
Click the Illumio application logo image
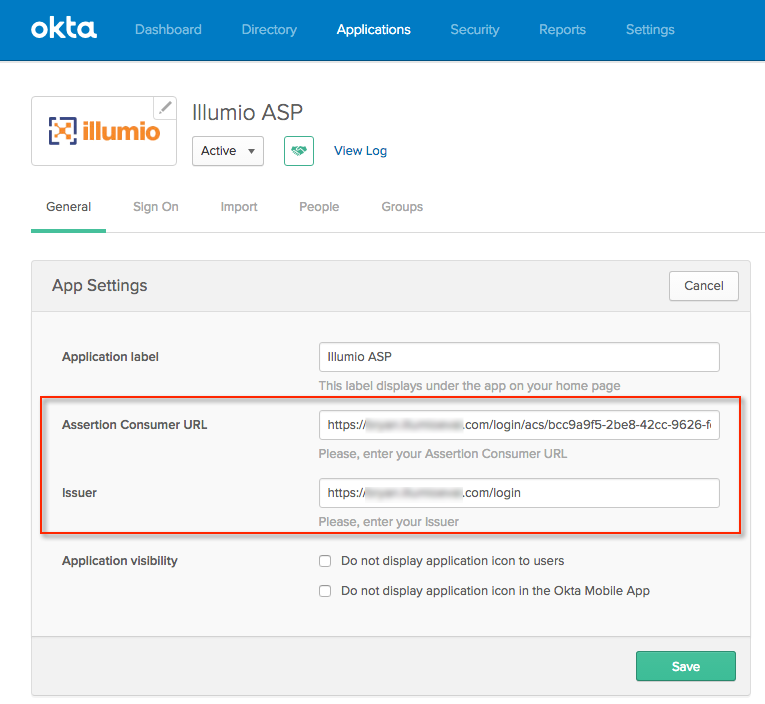[104, 131]
